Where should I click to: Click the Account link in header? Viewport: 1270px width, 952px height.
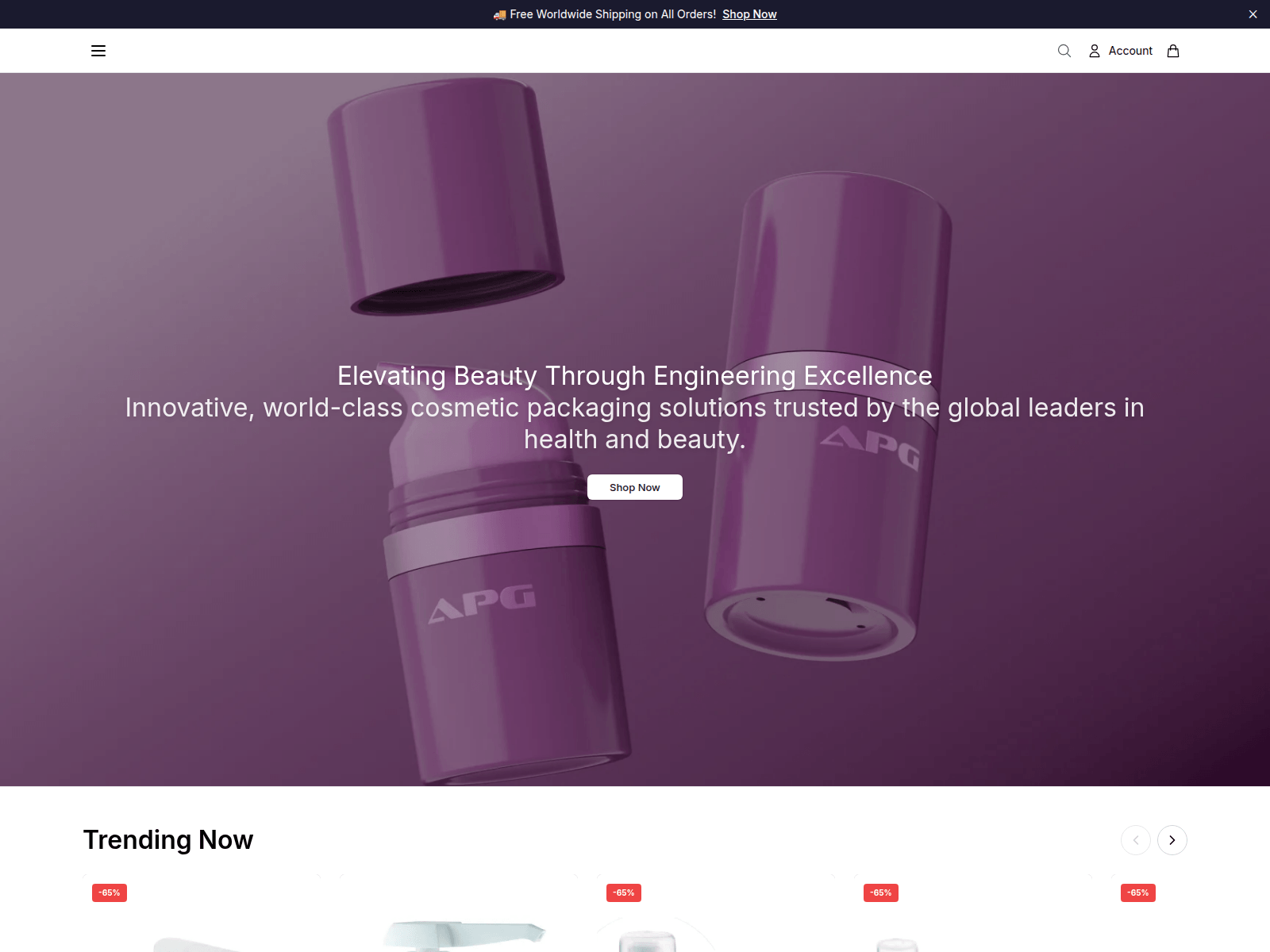[x=1130, y=51]
